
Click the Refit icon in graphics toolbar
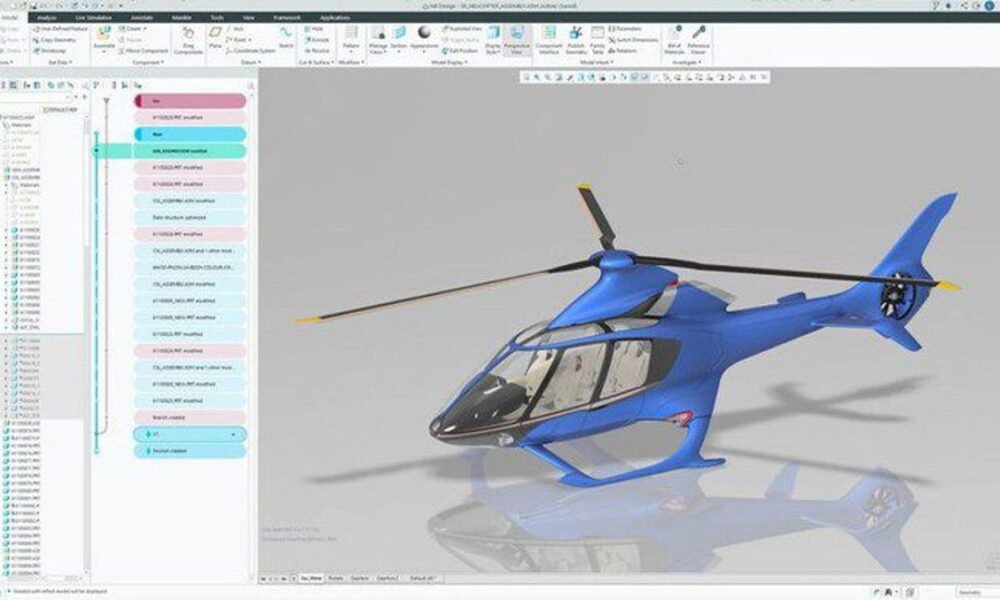coord(526,77)
